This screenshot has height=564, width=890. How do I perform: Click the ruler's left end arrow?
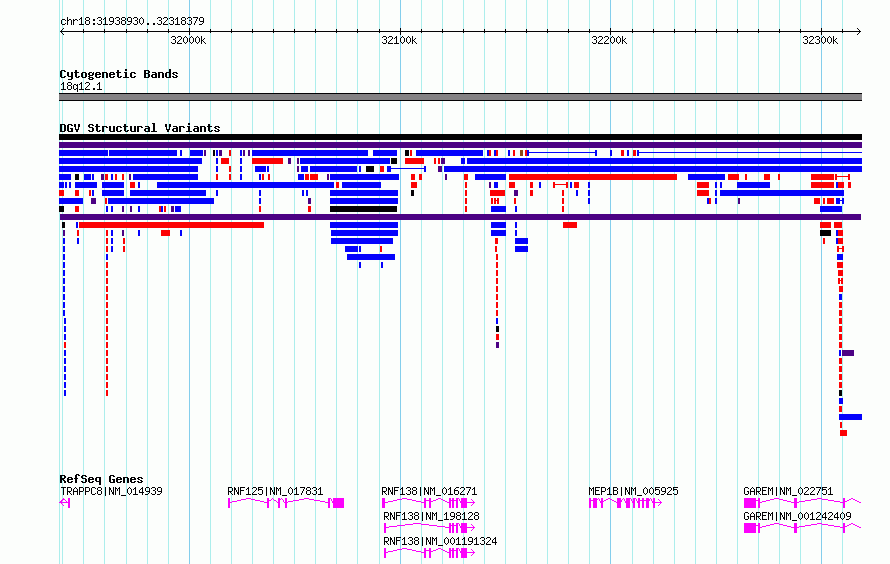(62, 32)
